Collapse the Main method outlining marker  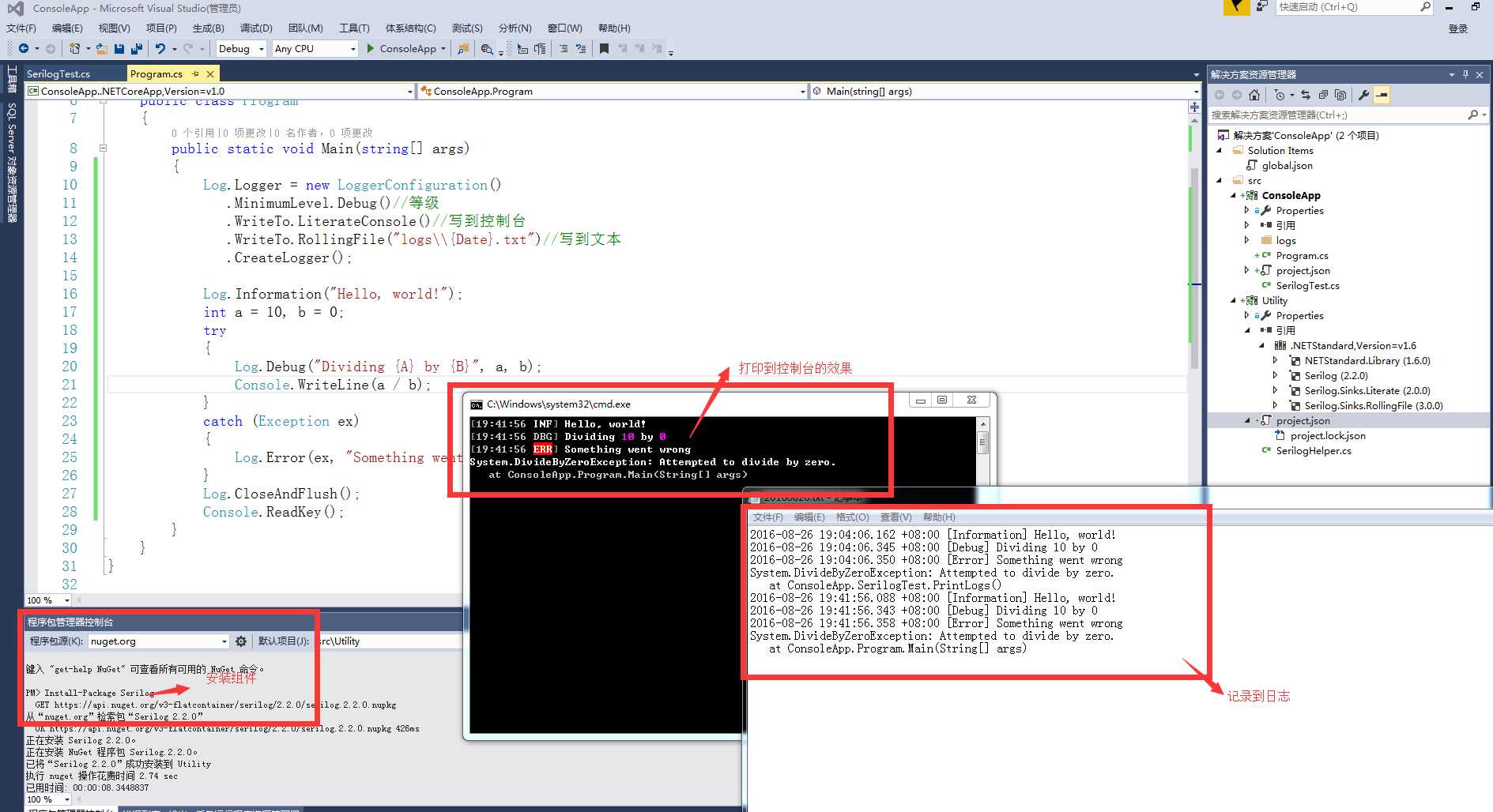pos(103,148)
